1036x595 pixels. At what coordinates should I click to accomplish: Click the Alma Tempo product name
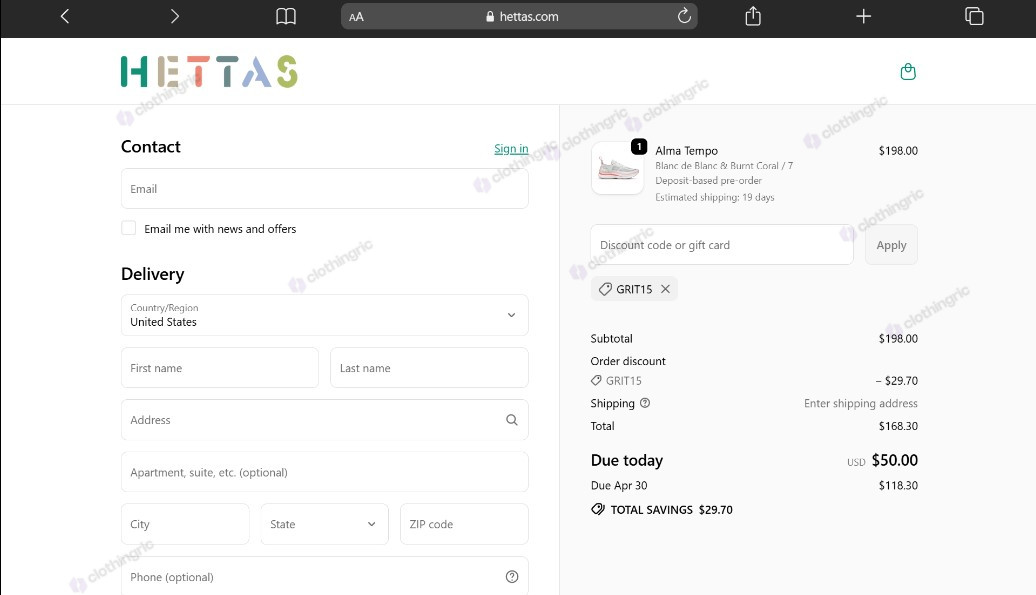click(x=686, y=151)
